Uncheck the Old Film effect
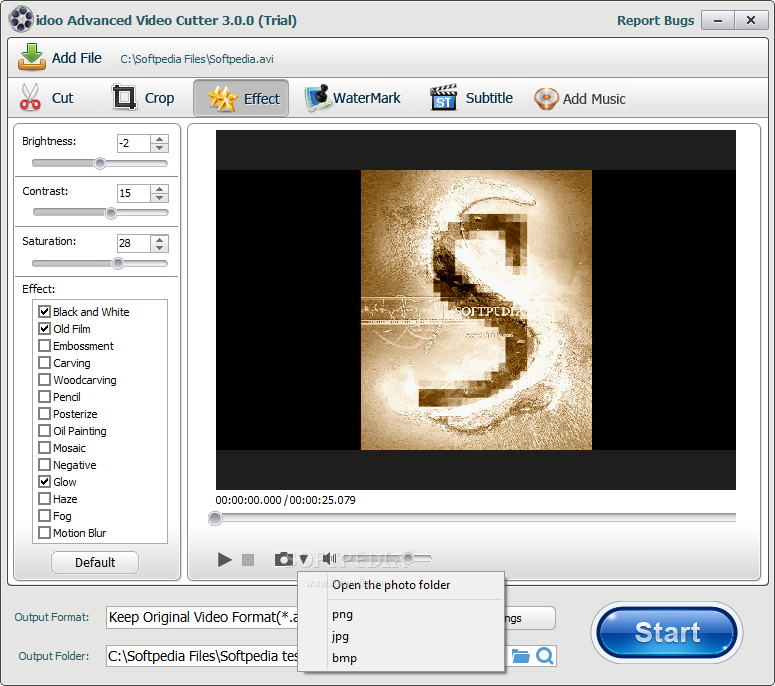This screenshot has width=775, height=686. point(44,328)
